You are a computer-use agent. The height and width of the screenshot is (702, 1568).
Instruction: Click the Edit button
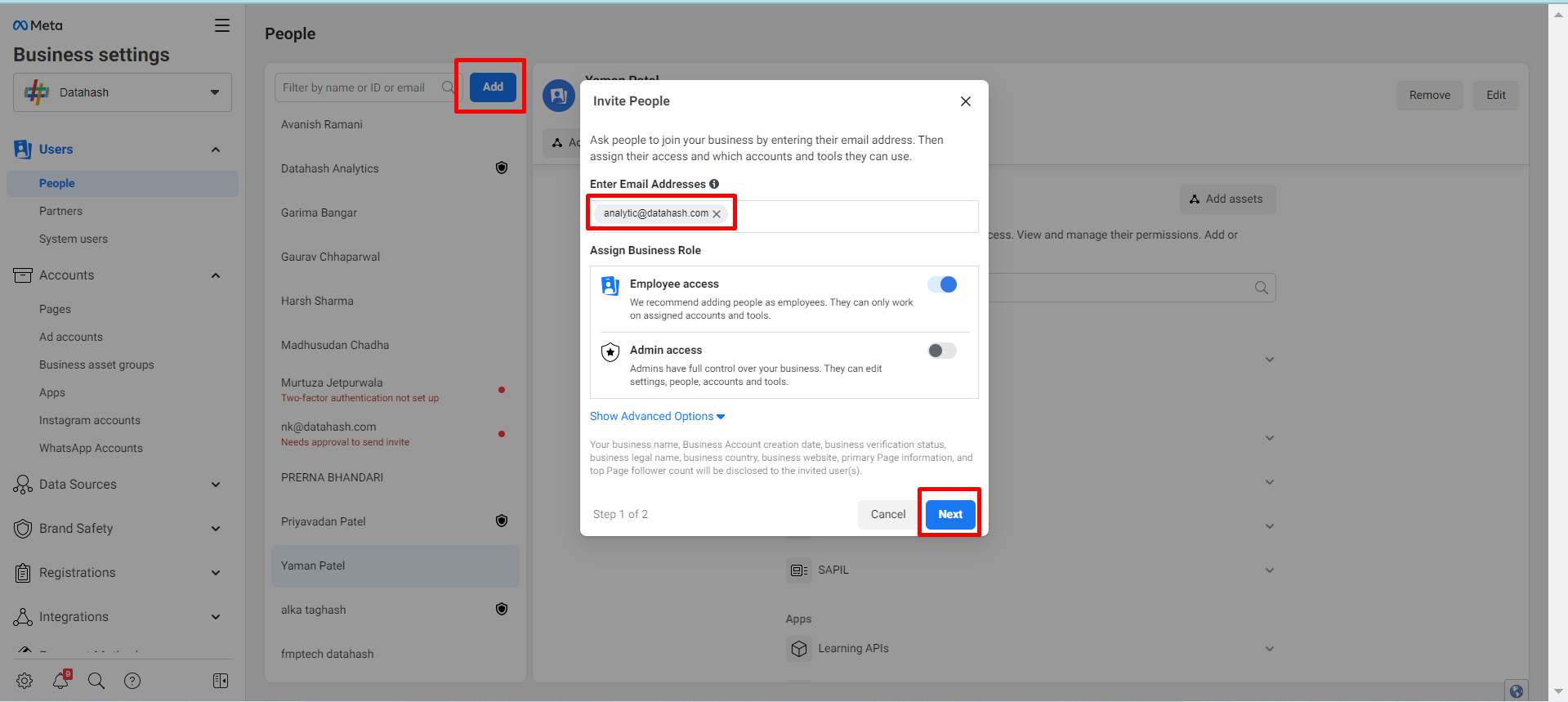[1496, 95]
